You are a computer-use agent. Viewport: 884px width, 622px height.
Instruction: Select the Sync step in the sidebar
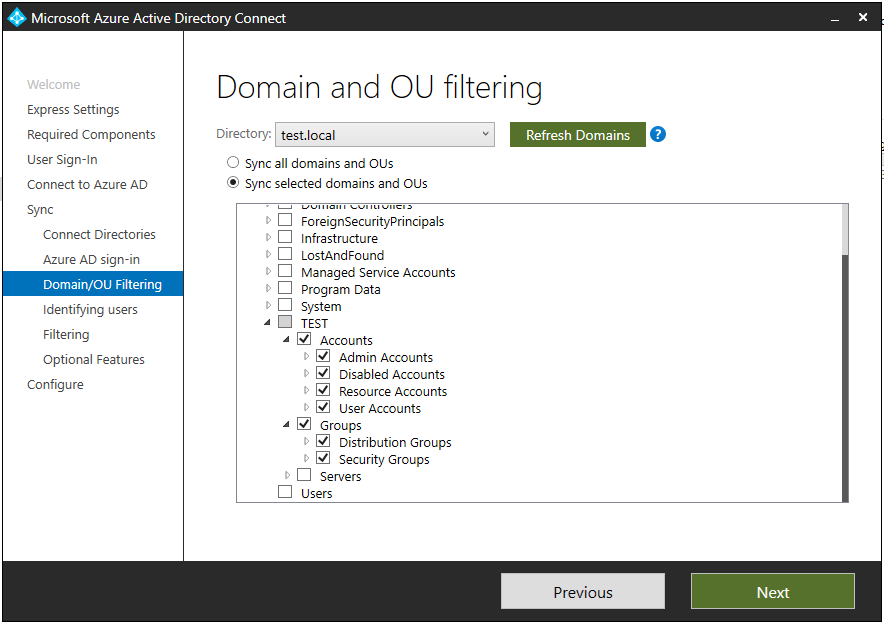[x=40, y=209]
